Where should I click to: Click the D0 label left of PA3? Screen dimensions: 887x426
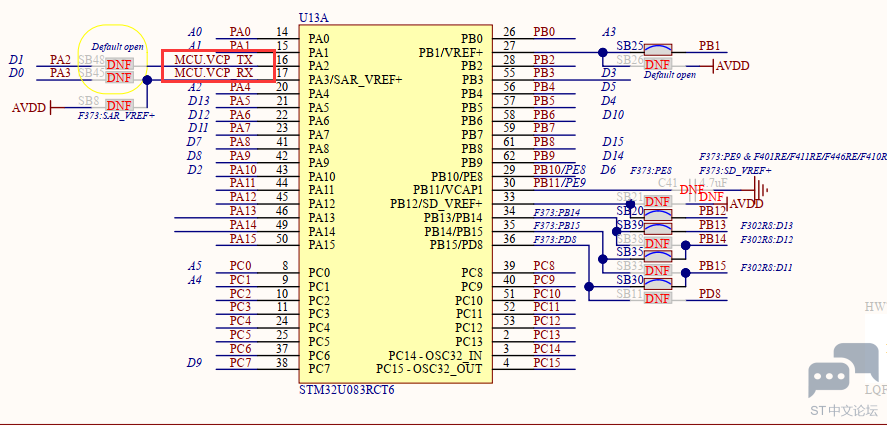pyautogui.click(x=16, y=73)
